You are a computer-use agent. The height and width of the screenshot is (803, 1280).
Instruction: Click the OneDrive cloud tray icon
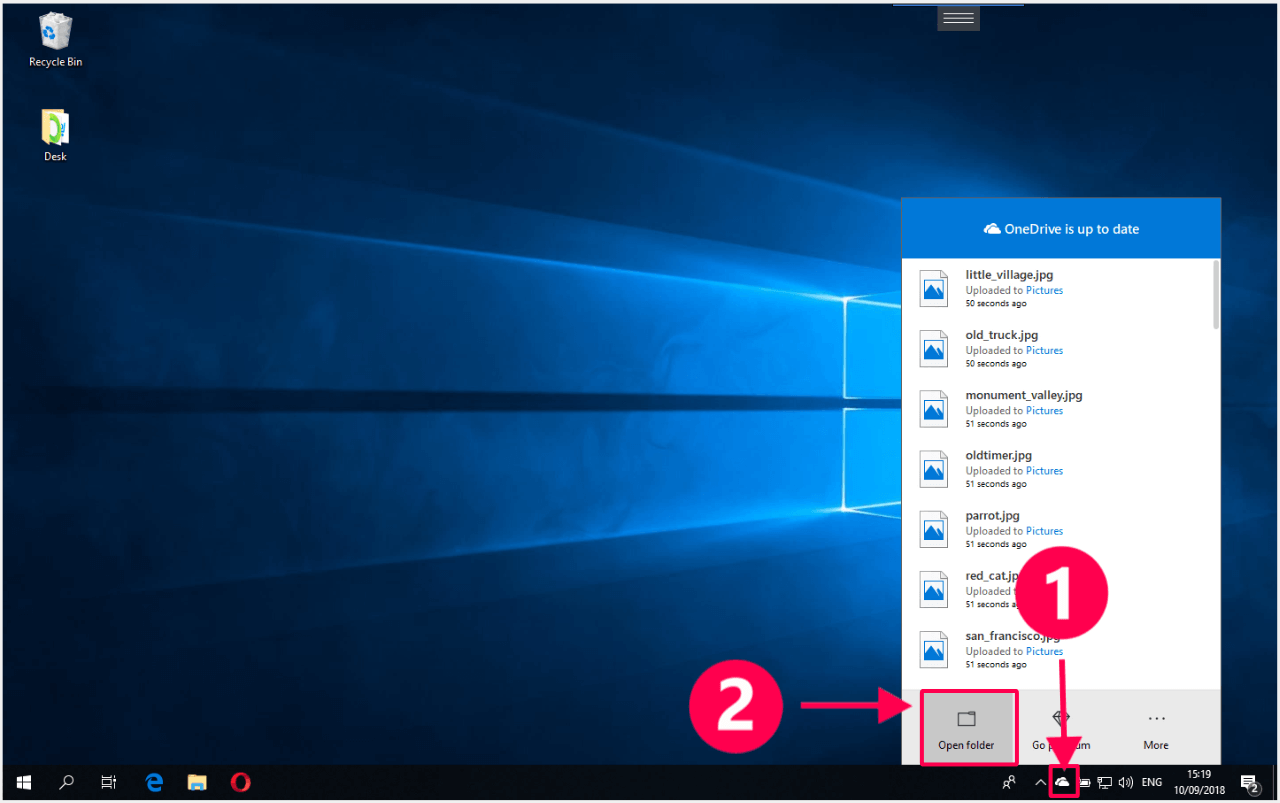point(1063,782)
